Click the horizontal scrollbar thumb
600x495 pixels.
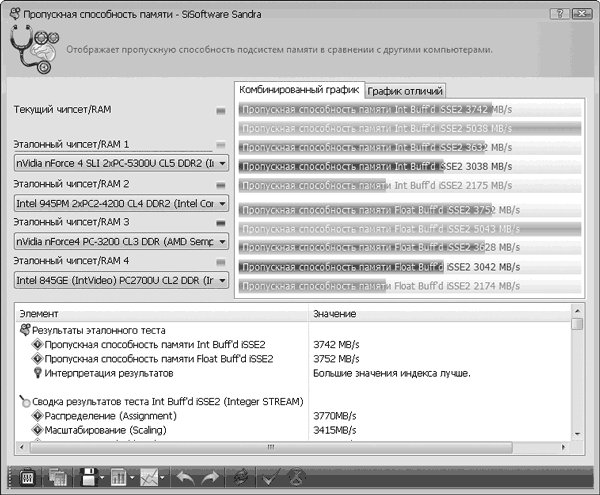tap(271, 447)
